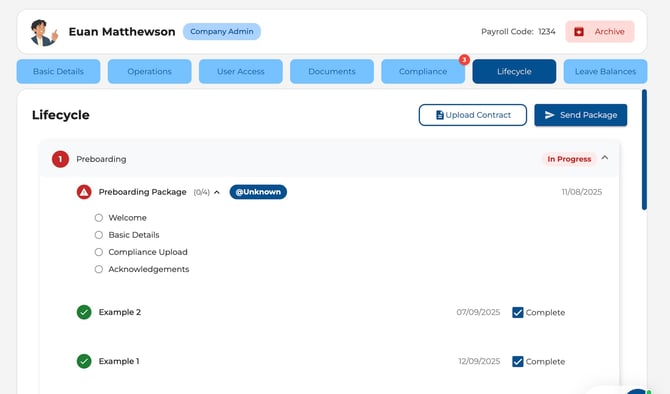This screenshot has height=394, width=670.
Task: Click Euan Matthewson's avatar image
Action: [x=44, y=32]
